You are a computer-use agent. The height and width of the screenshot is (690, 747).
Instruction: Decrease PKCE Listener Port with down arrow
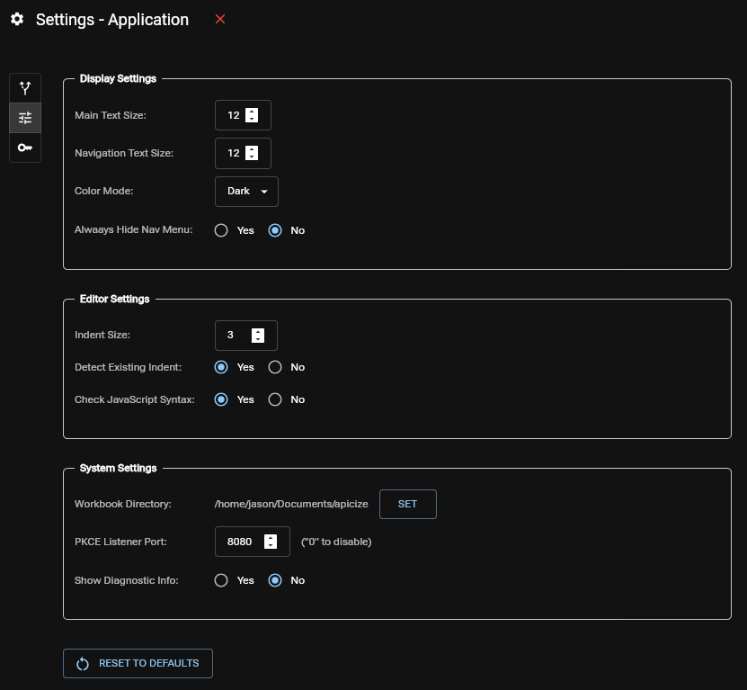click(x=270, y=545)
